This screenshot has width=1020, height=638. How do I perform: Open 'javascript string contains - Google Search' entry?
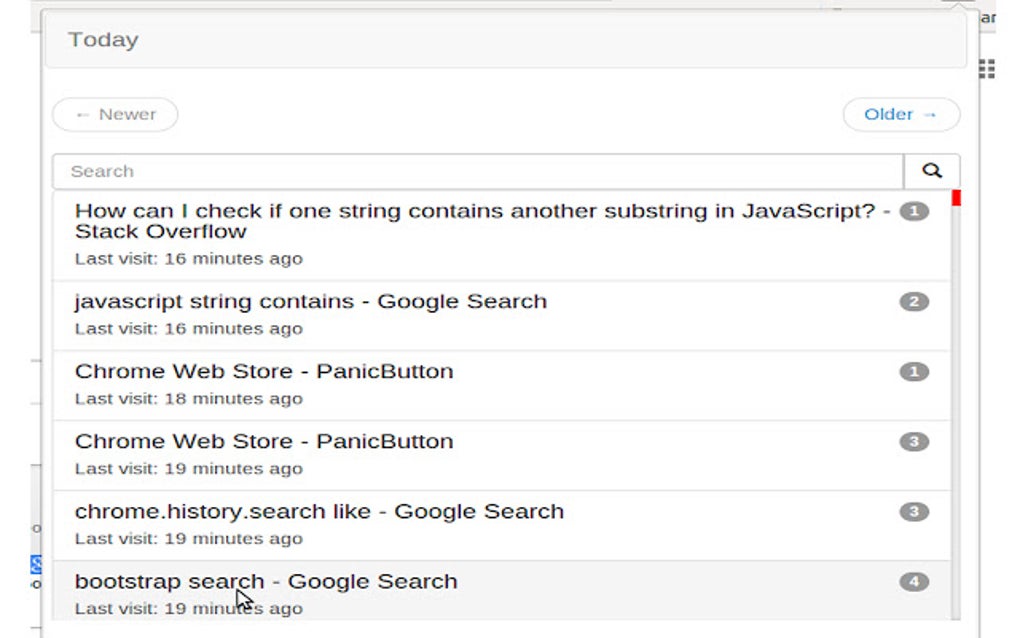click(311, 302)
